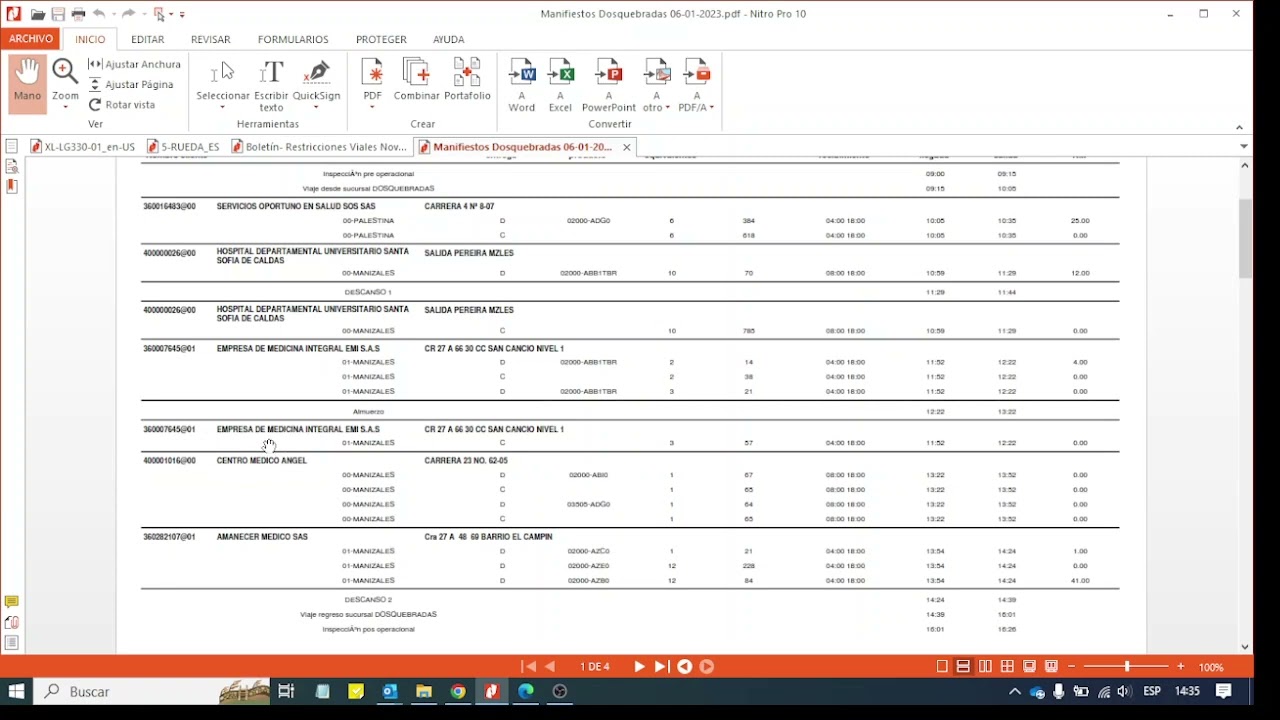The image size is (1280, 720).
Task: Click the vertical scrollbar thumb
Action: coord(1245,238)
